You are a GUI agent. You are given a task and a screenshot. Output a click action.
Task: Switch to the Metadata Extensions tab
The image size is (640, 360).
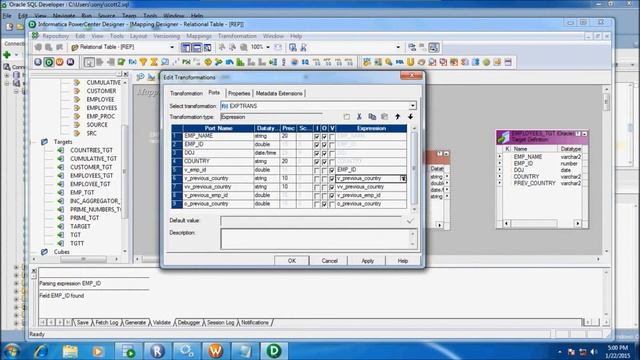point(279,93)
